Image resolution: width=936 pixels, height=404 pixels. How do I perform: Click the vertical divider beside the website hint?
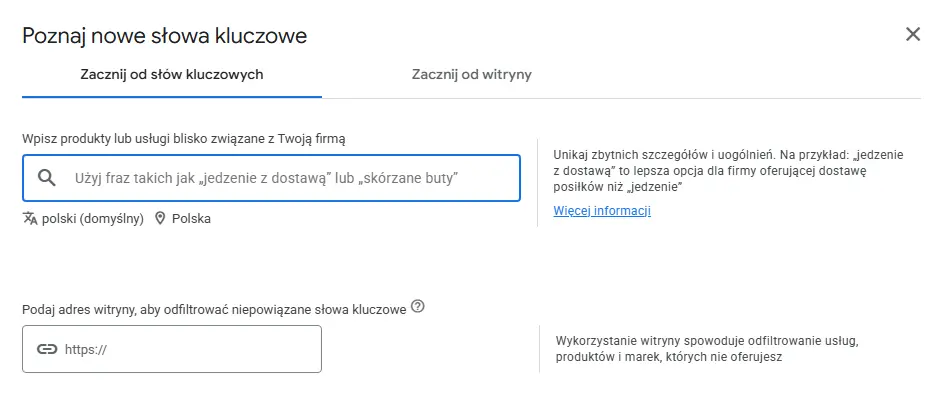539,348
